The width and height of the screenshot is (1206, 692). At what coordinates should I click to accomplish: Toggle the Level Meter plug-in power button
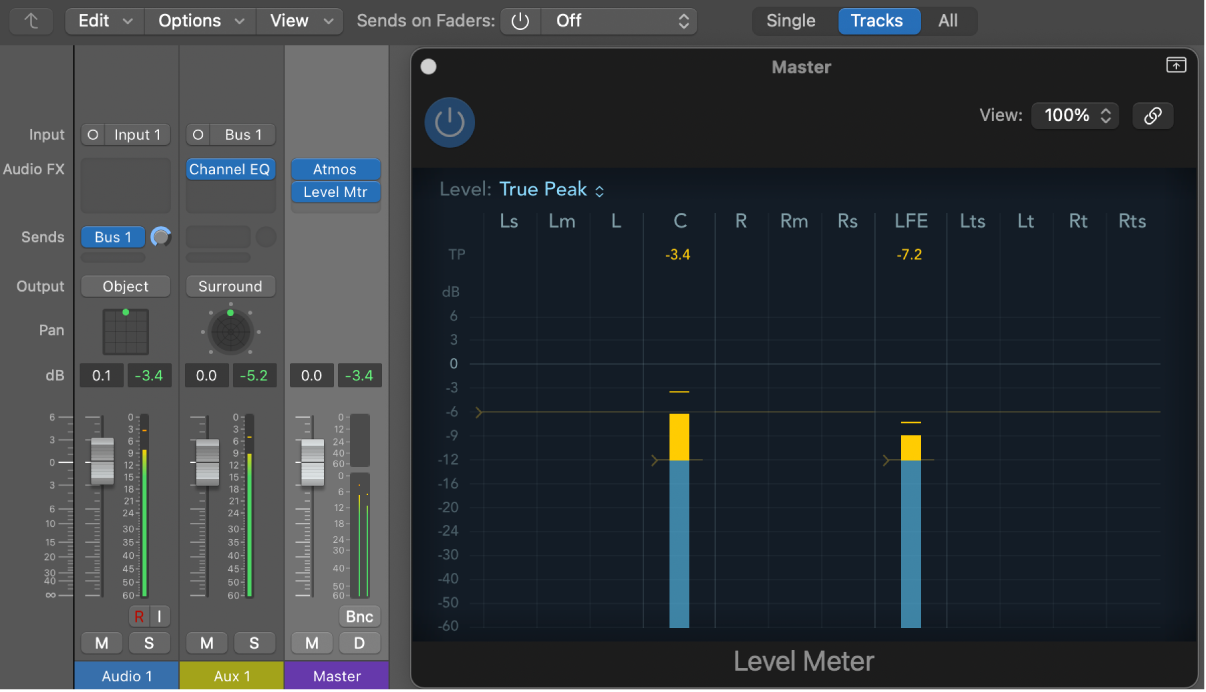click(450, 122)
